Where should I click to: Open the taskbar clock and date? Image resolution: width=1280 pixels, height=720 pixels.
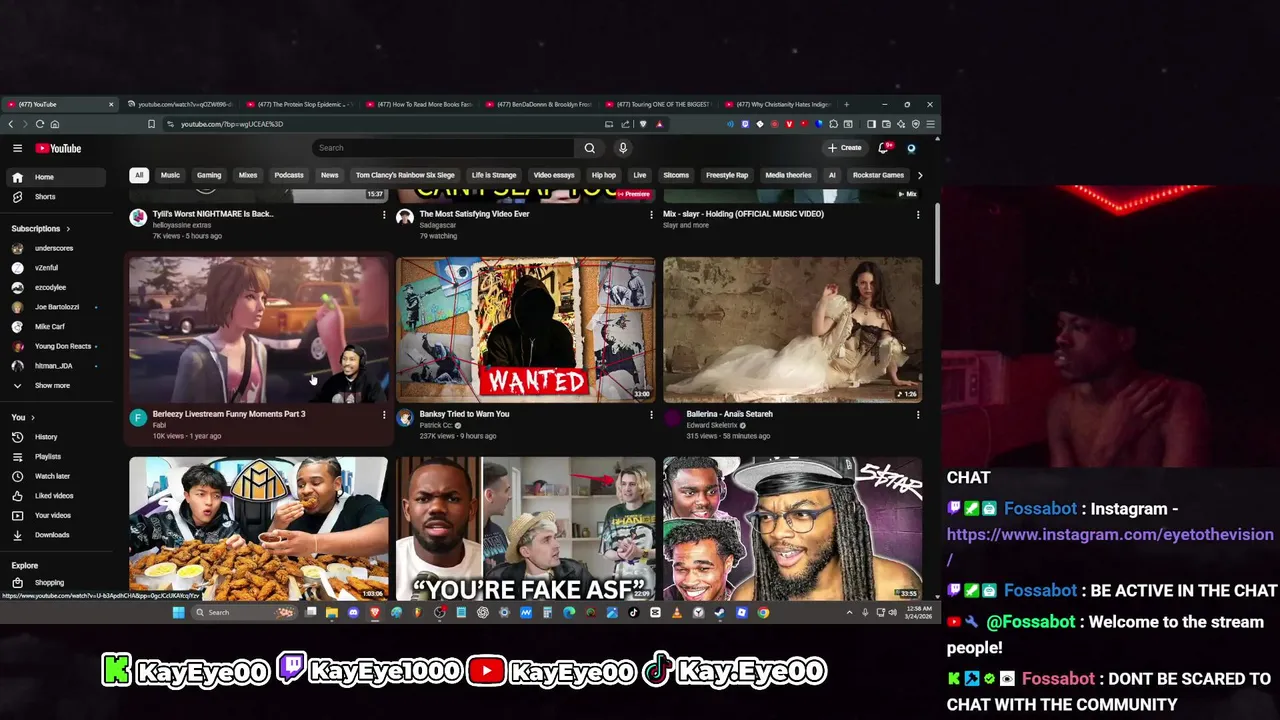point(921,612)
